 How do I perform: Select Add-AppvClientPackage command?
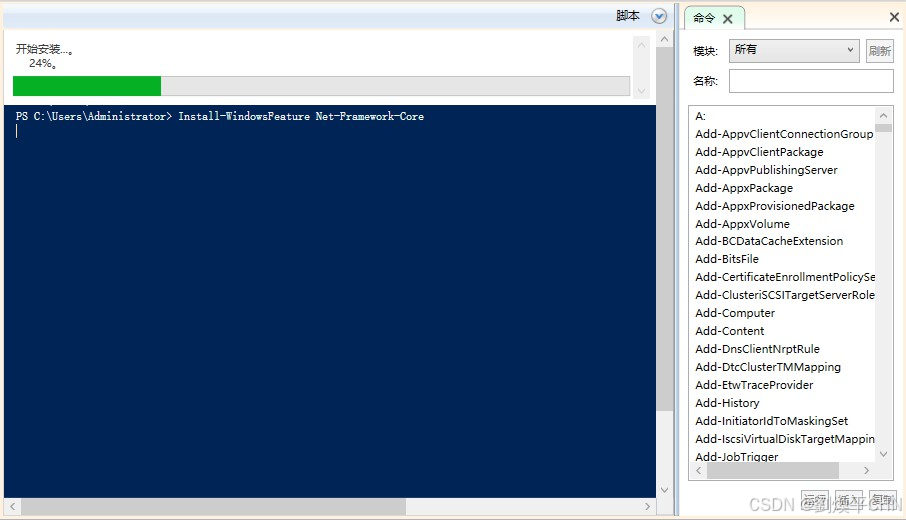point(759,152)
